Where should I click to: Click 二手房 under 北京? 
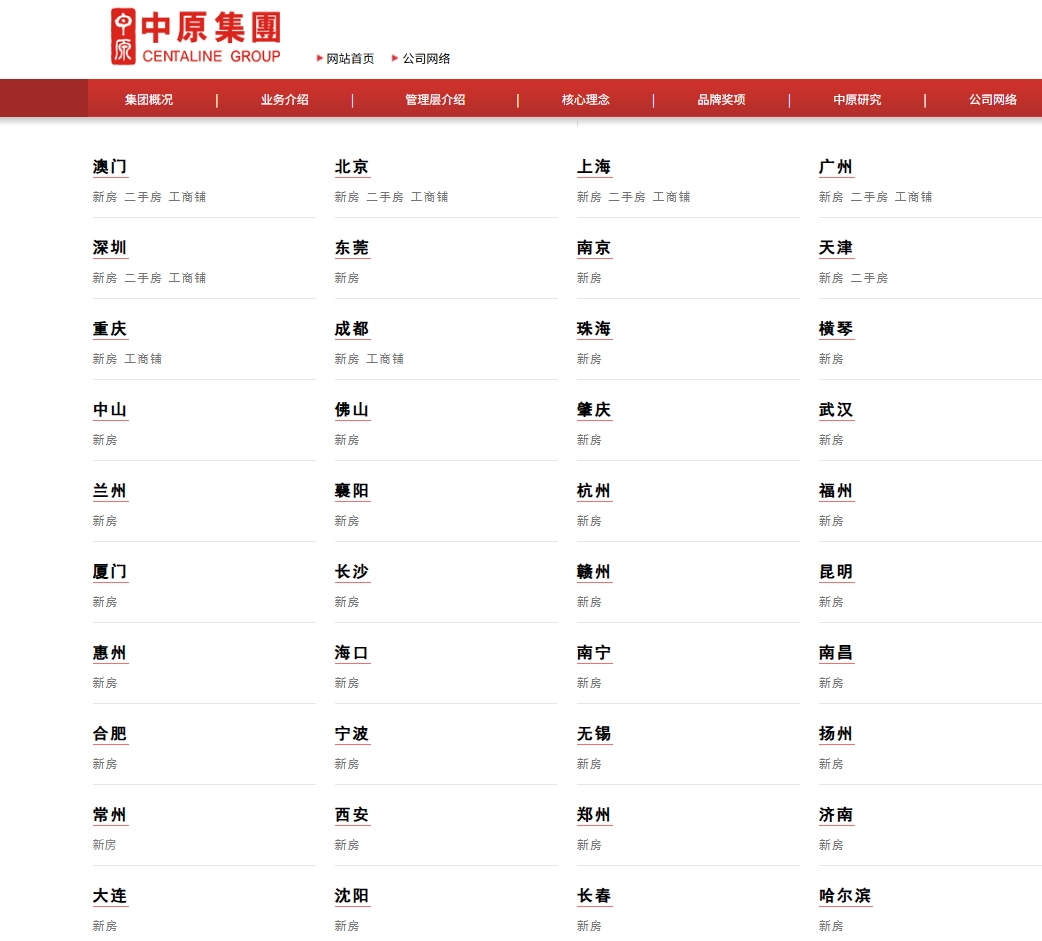(x=385, y=197)
